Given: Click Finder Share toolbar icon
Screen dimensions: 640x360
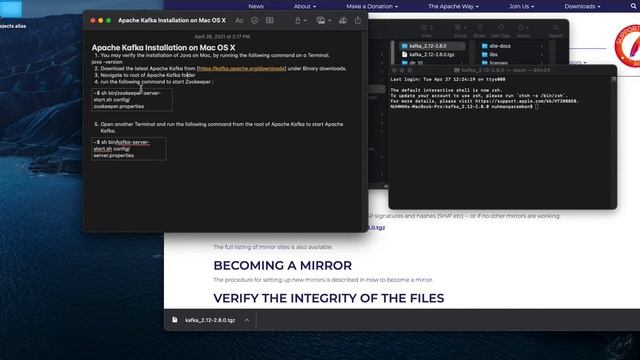Looking at the screenshot, I should (480, 28).
